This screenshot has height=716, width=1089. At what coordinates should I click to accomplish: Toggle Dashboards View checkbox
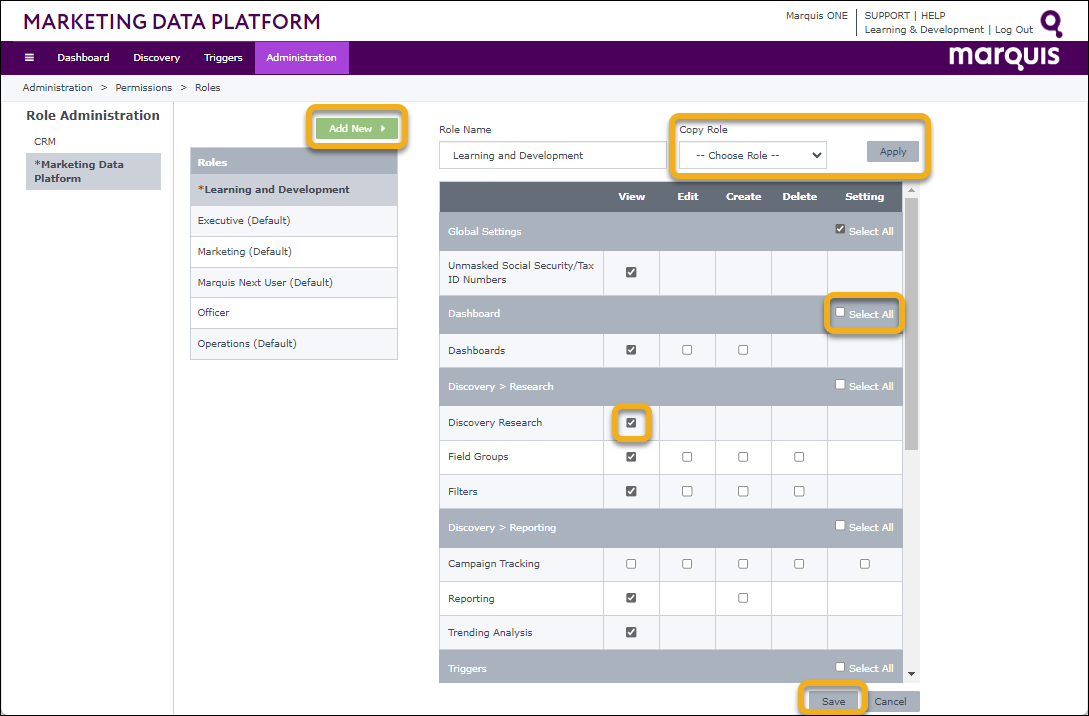click(631, 350)
